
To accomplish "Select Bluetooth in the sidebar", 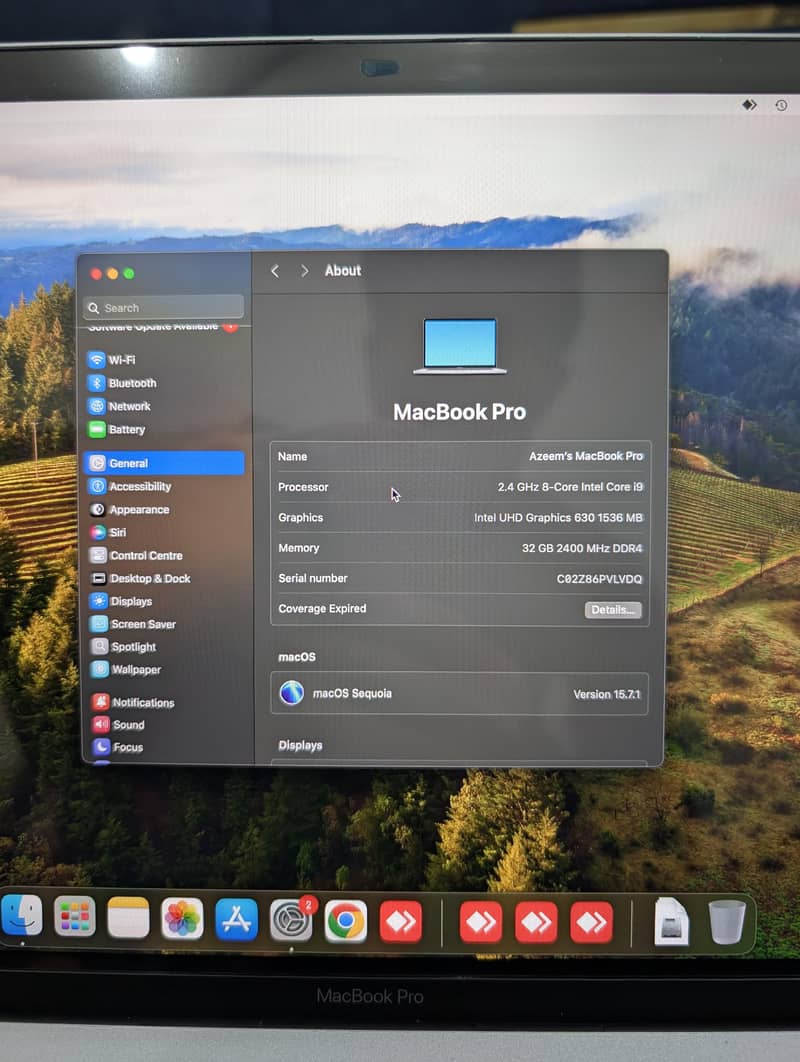I will point(131,383).
